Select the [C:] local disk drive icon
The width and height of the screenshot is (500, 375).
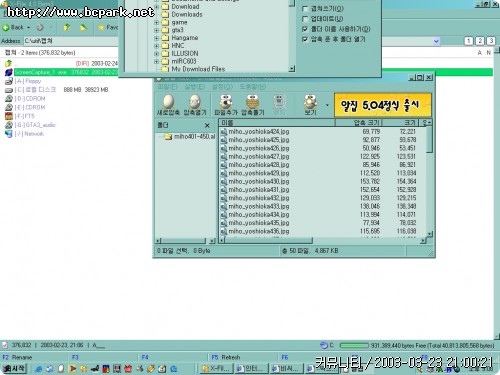tap(9, 90)
